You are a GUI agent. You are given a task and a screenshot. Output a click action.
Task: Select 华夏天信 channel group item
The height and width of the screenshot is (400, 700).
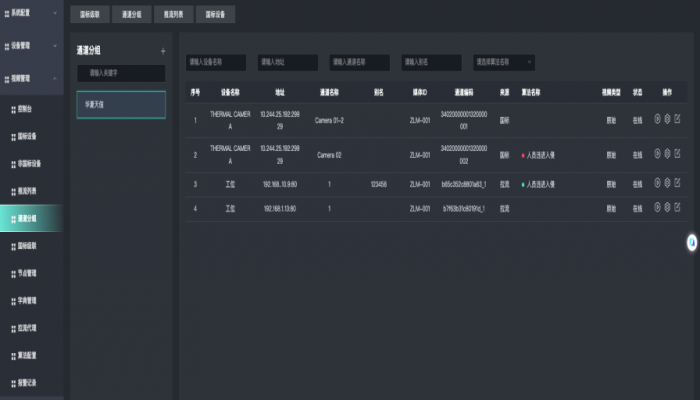coord(121,105)
